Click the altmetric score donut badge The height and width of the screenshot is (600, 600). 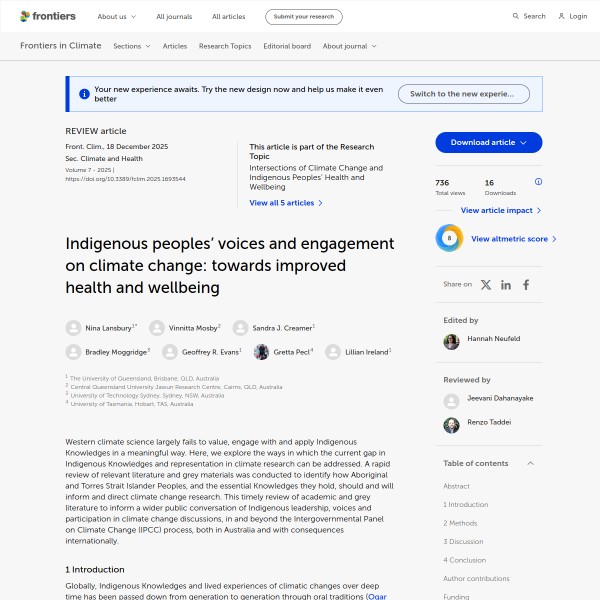449,239
